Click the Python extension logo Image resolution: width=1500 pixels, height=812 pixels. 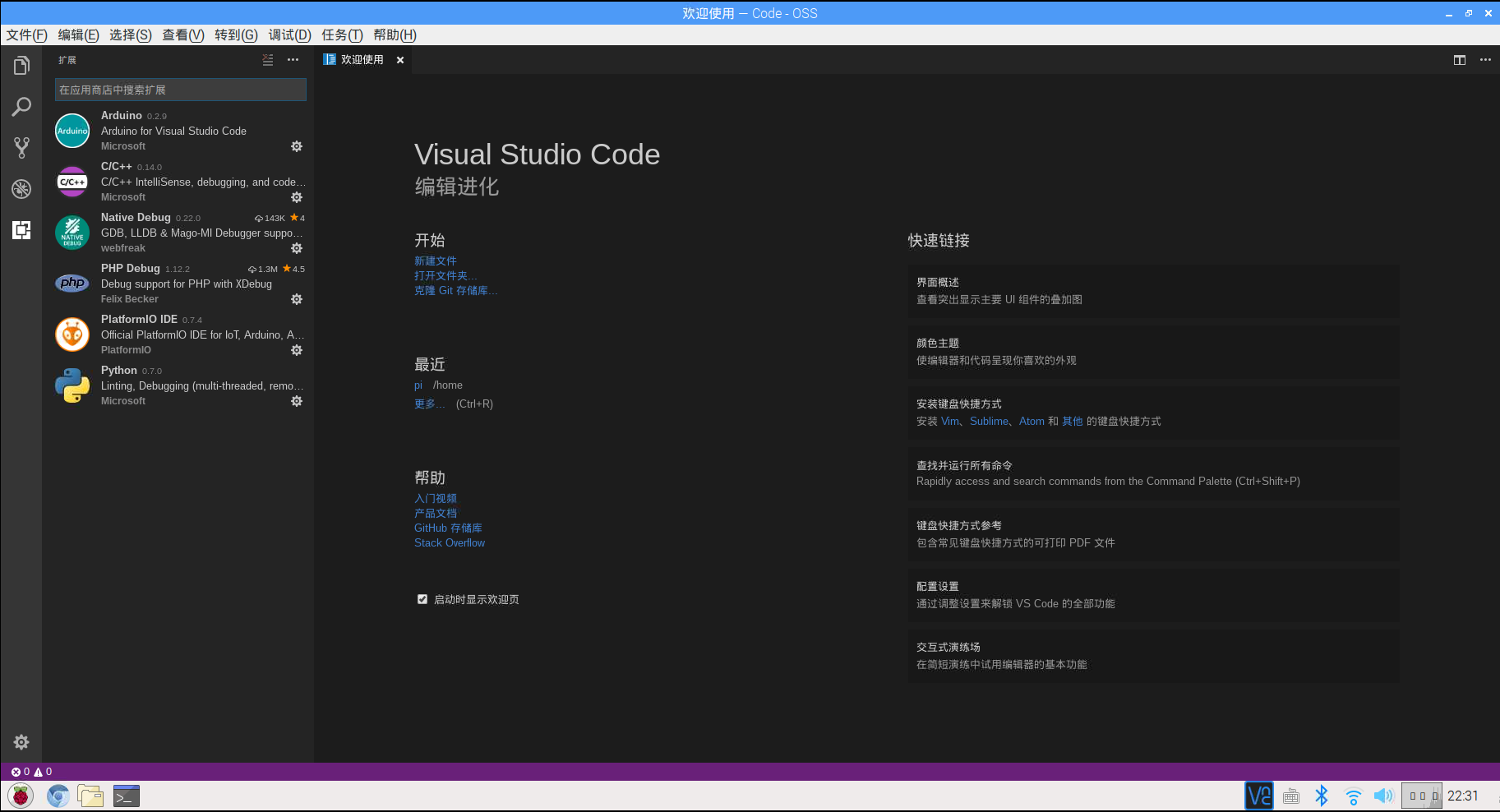pos(72,385)
